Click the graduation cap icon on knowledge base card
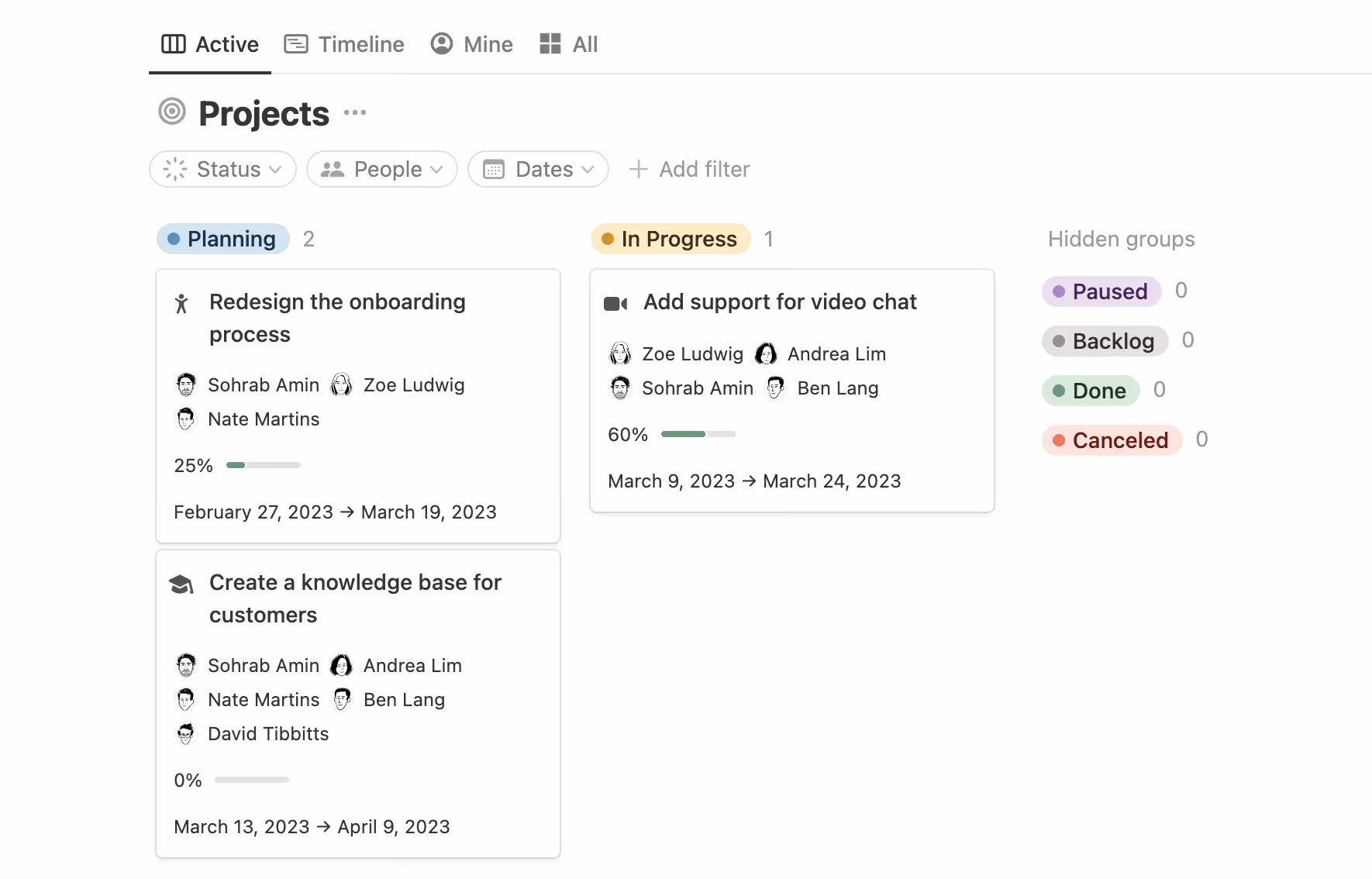 181,584
